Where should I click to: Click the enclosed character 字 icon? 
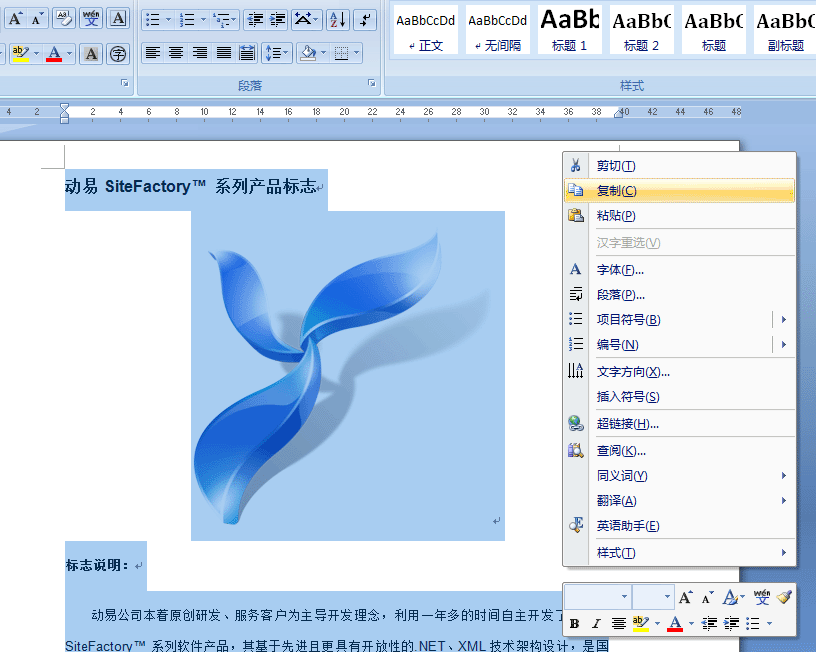coord(118,53)
